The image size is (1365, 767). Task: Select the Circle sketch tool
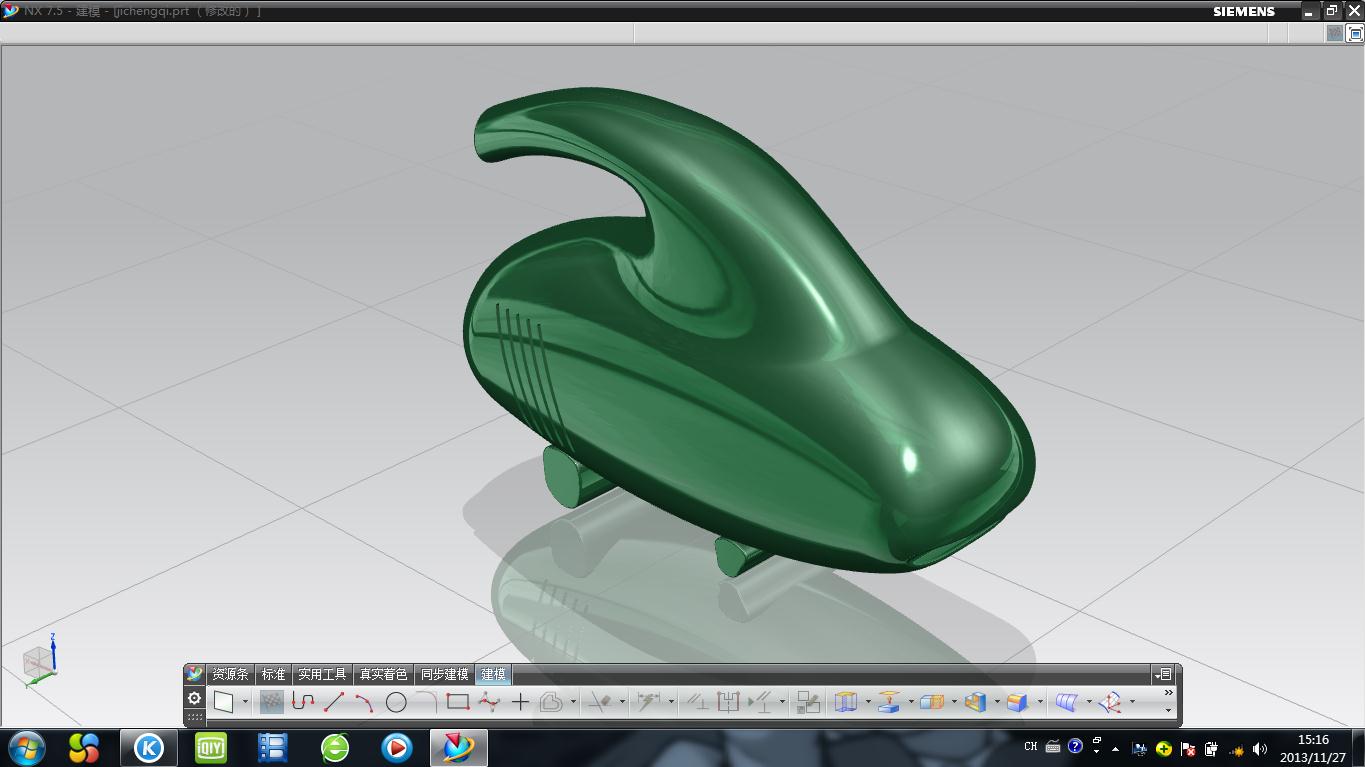pyautogui.click(x=396, y=702)
